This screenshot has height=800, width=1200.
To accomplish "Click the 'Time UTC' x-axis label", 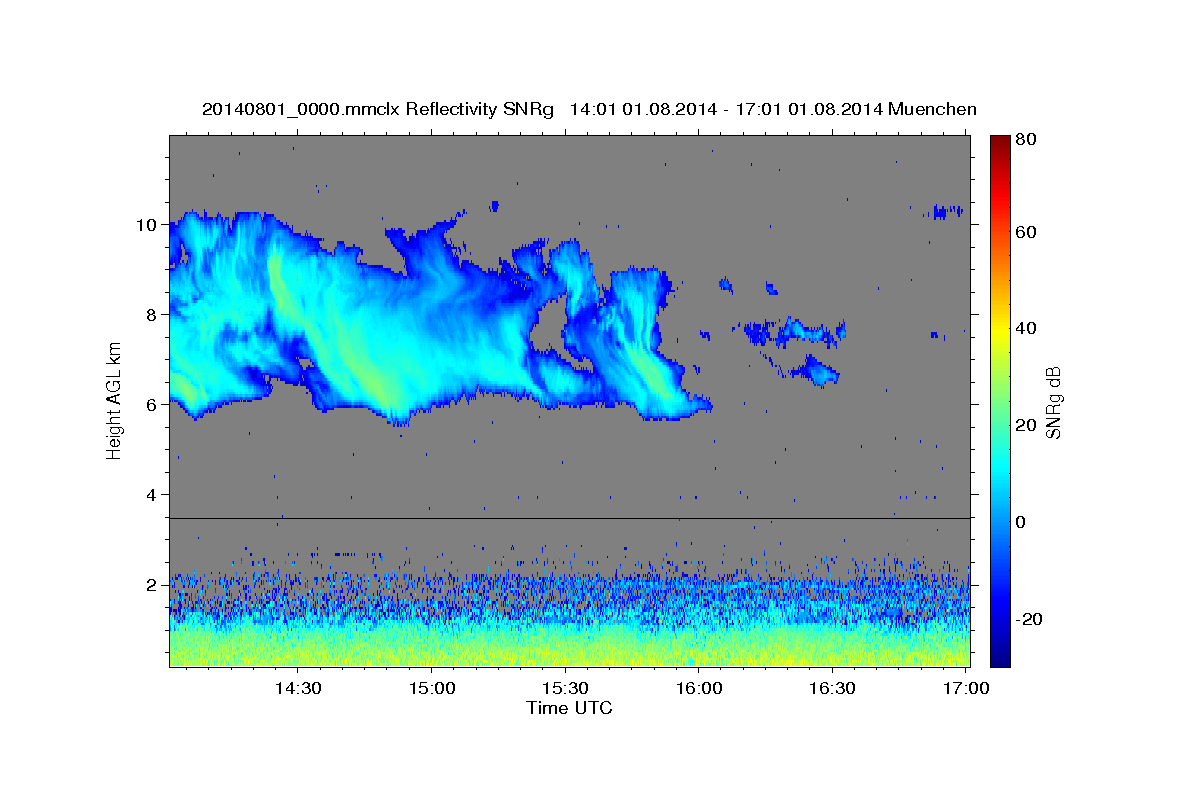I will [569, 708].
